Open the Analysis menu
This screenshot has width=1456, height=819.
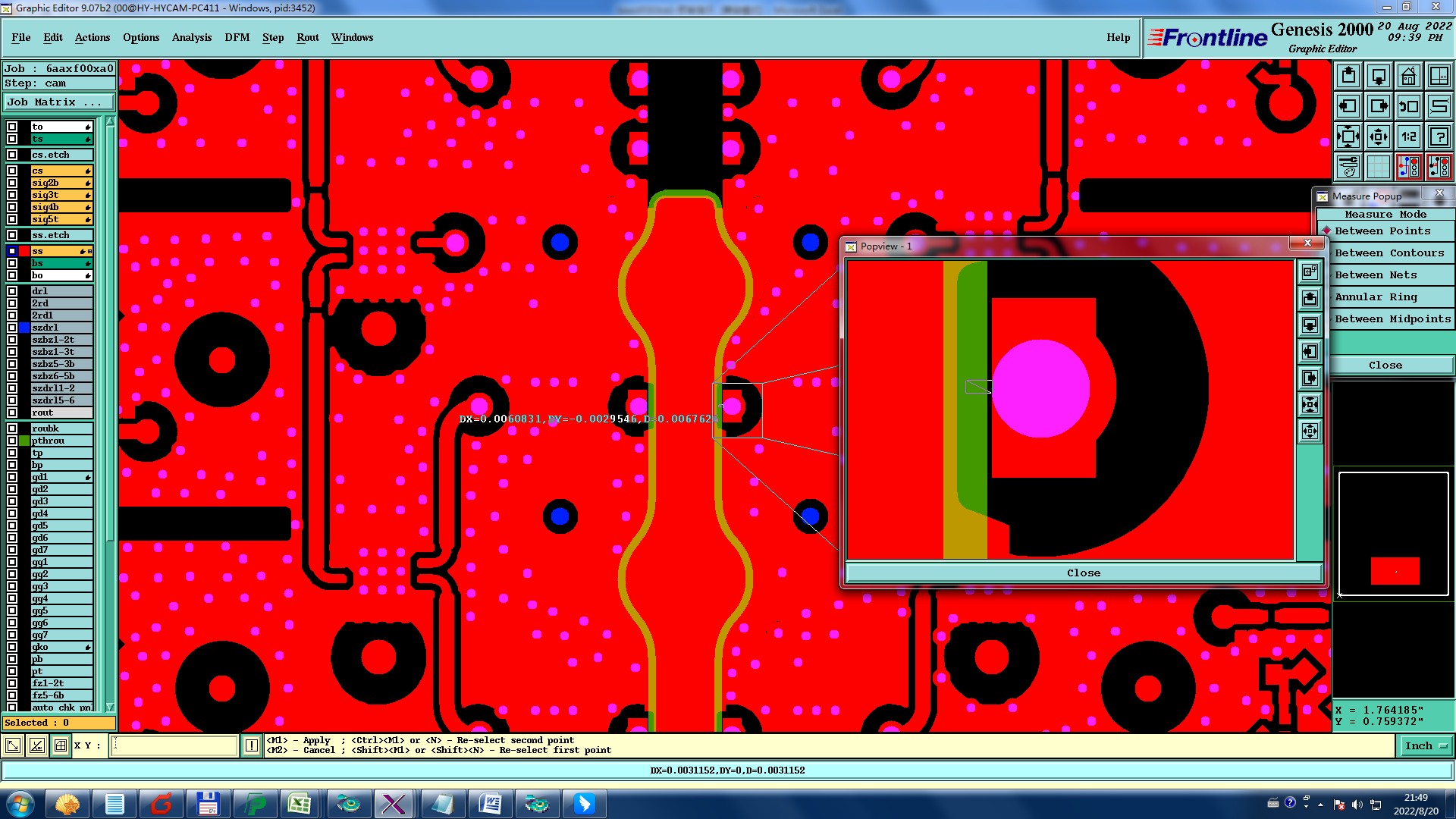tap(191, 37)
